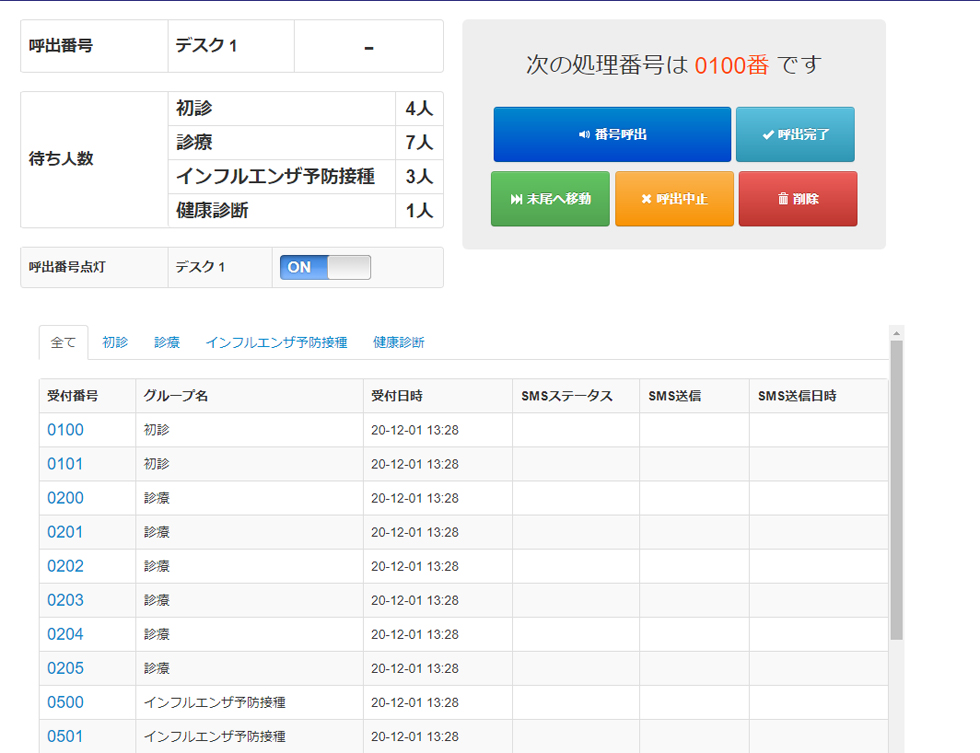Click reception number 0501

pyautogui.click(x=65, y=736)
